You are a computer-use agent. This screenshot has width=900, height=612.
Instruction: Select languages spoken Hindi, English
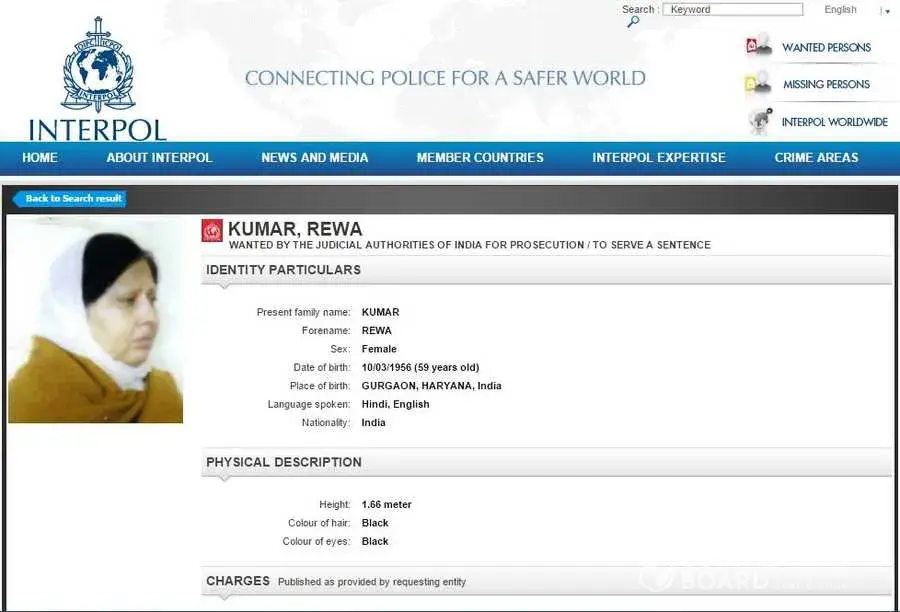tap(395, 404)
